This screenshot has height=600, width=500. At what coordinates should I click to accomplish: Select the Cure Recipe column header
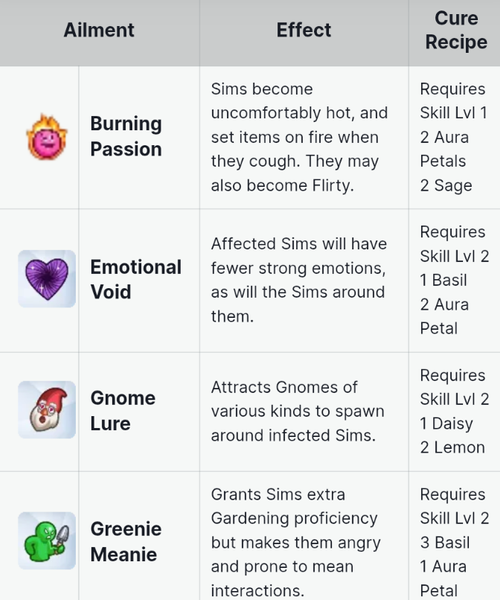click(456, 30)
